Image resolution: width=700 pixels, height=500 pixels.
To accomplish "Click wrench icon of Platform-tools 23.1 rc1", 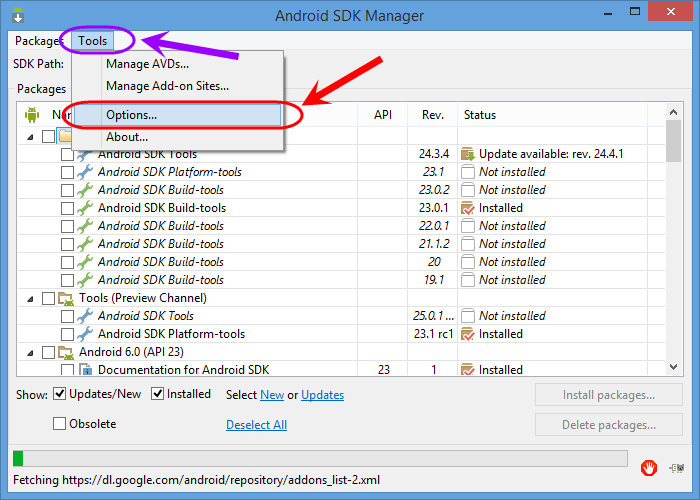I will [x=85, y=334].
